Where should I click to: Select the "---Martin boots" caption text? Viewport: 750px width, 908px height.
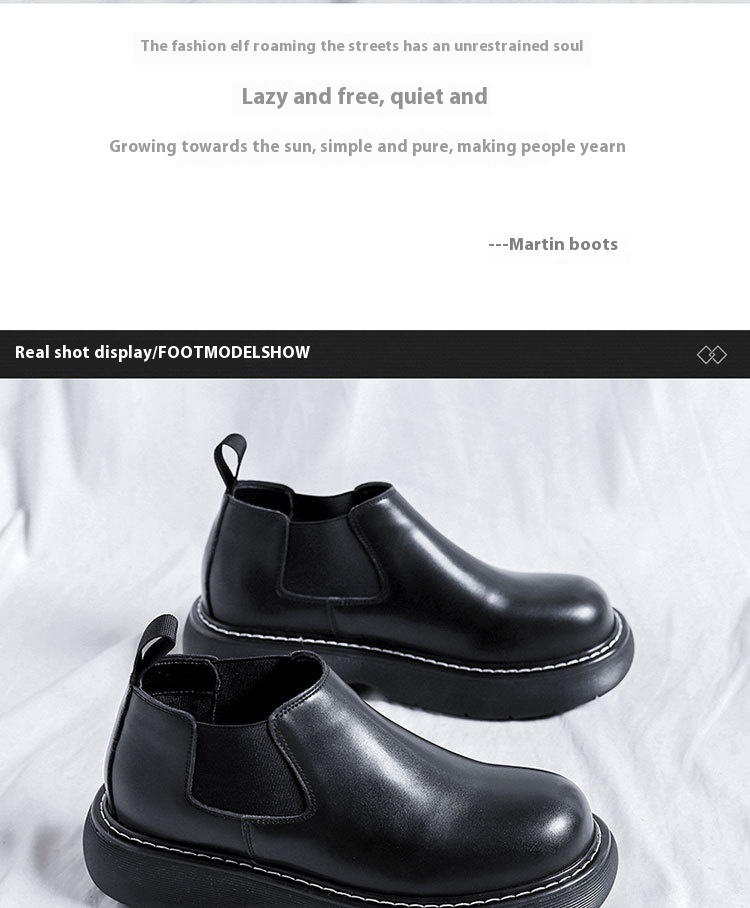point(553,244)
